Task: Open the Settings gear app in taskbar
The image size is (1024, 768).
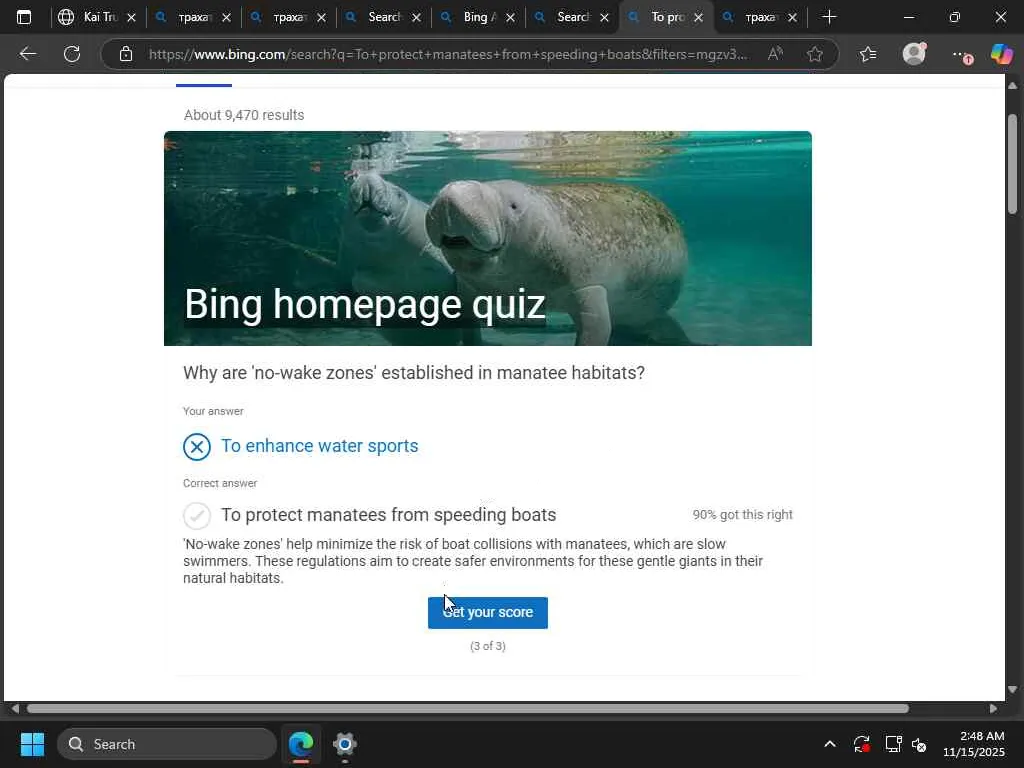Action: [344, 744]
